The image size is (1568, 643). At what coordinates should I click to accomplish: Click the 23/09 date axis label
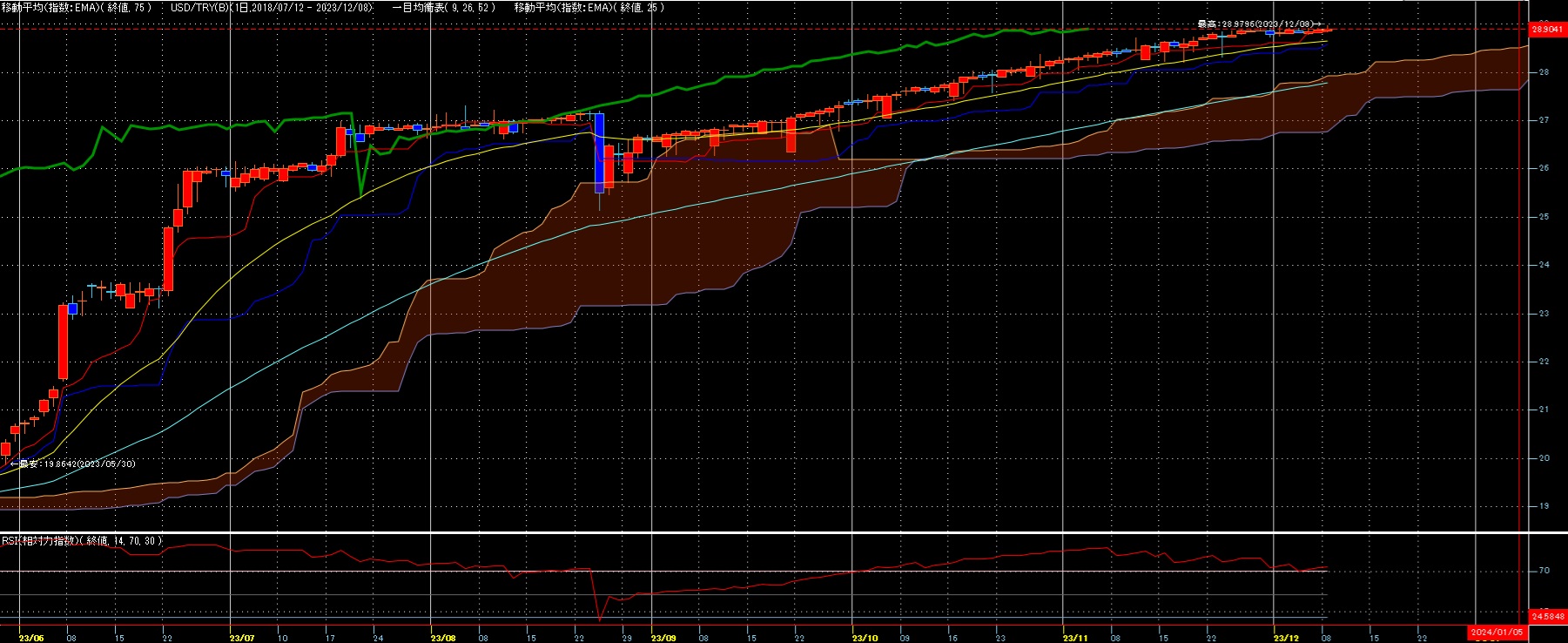(x=663, y=639)
